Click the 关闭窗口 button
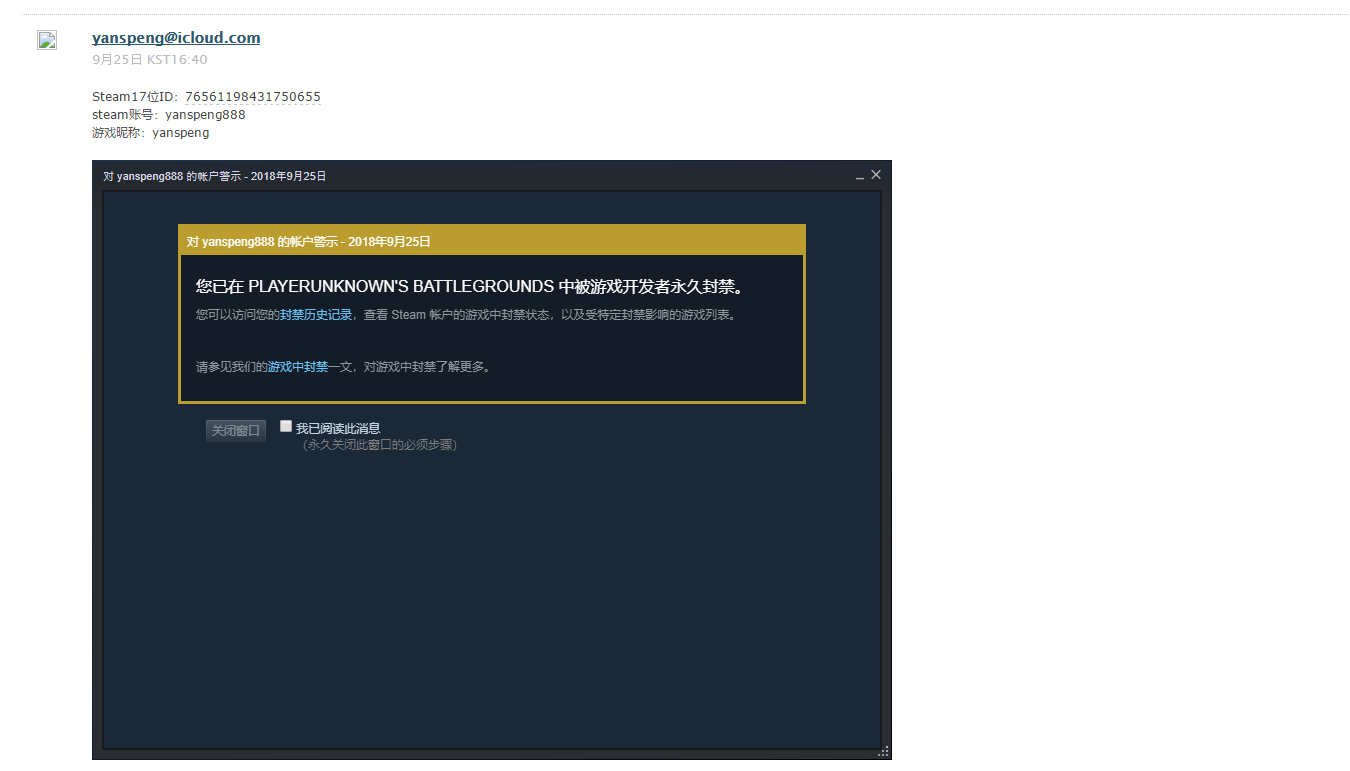The width and height of the screenshot is (1350, 771). [x=236, y=431]
